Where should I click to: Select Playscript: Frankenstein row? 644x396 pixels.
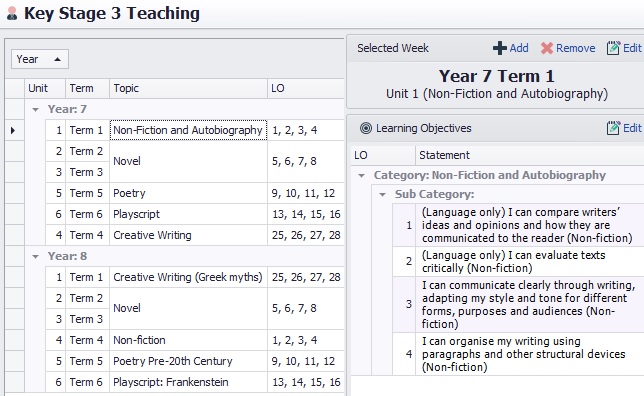click(x=189, y=382)
